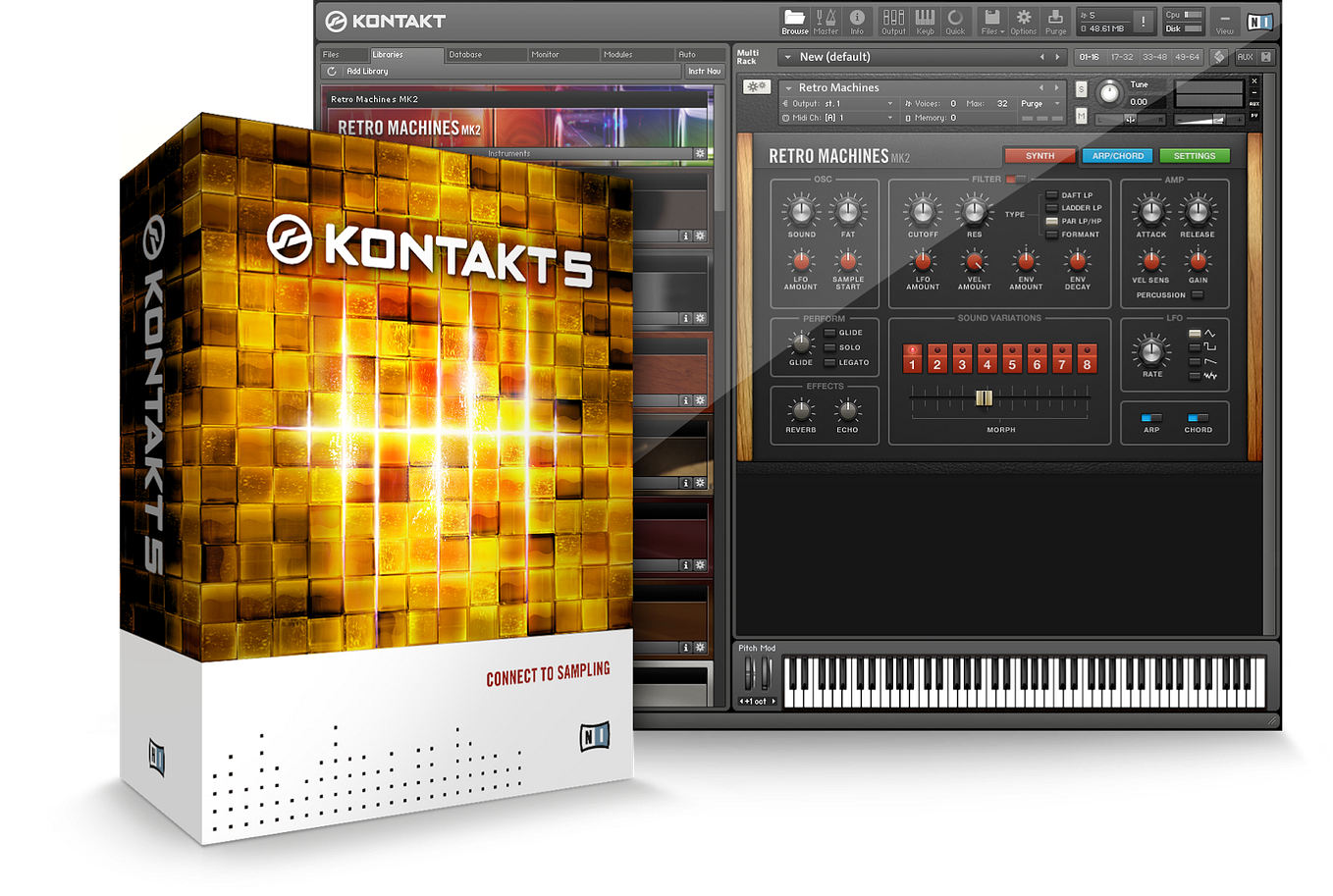The width and height of the screenshot is (1333, 896).
Task: Switch to the Auto browser tab
Action: [x=699, y=55]
